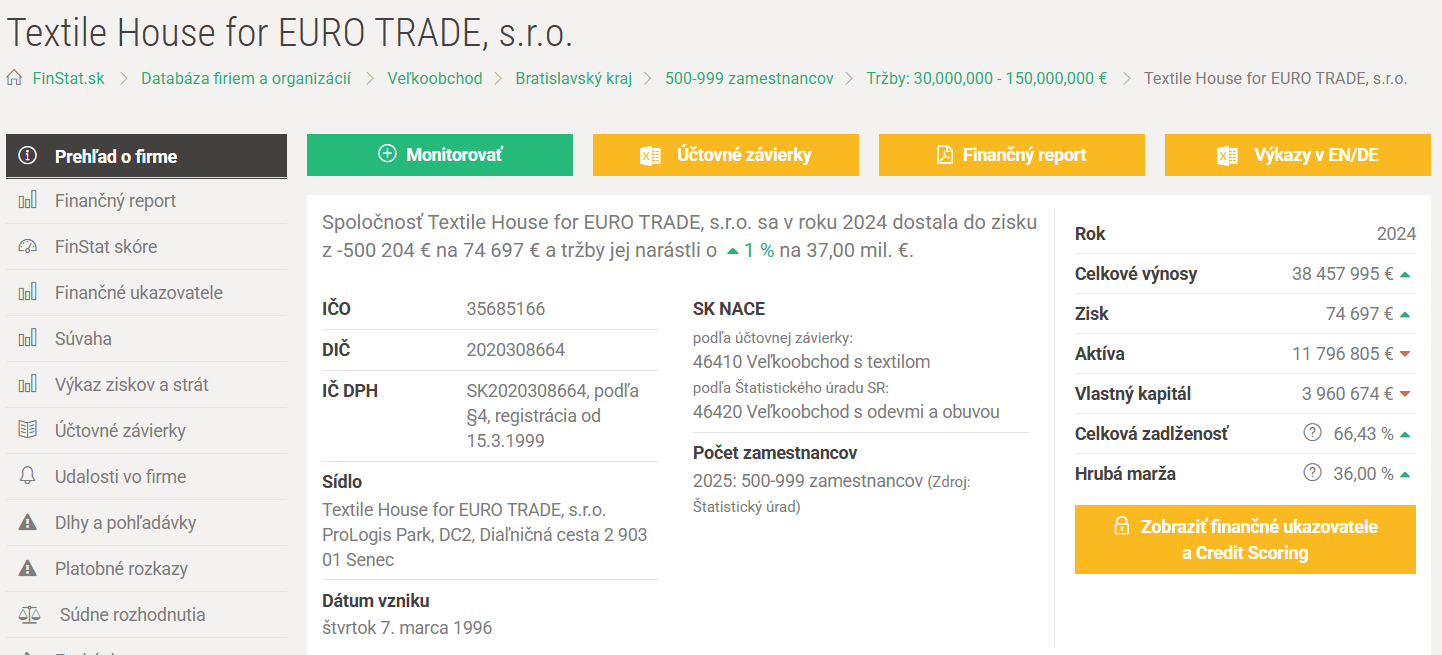Open Súvaha from the sidebar menu

(x=146, y=339)
